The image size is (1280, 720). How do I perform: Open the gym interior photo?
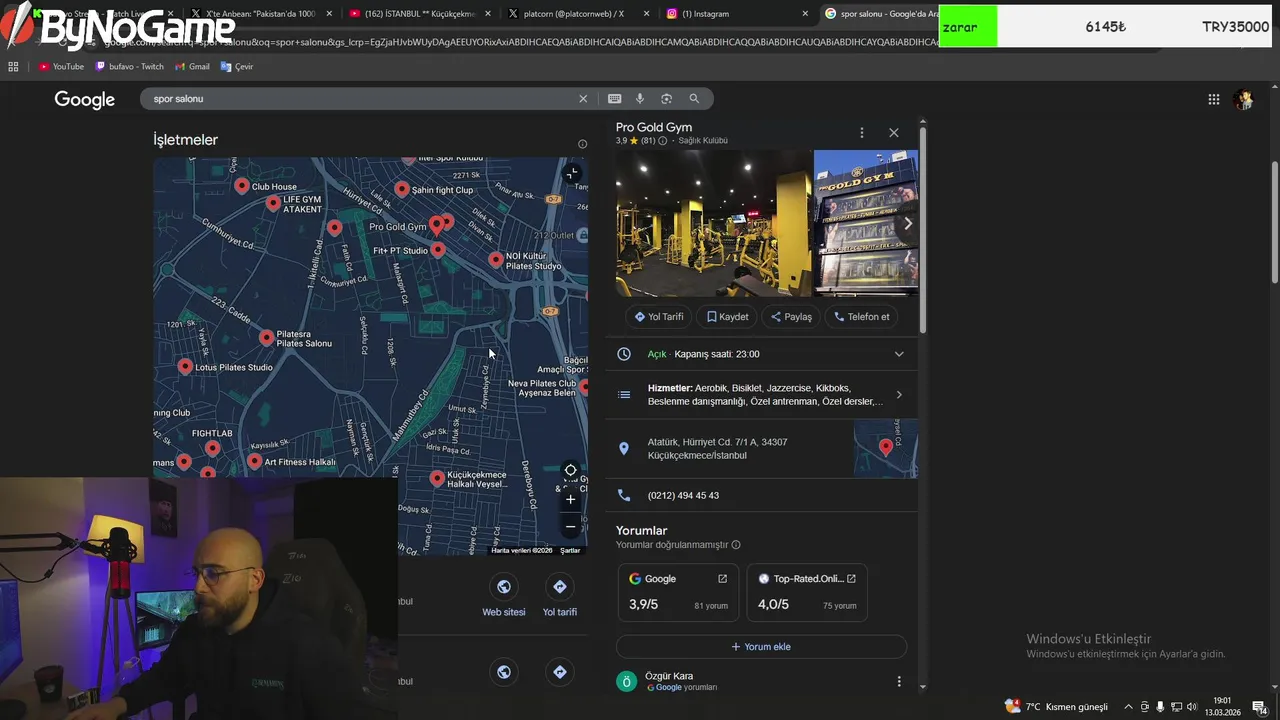point(714,223)
